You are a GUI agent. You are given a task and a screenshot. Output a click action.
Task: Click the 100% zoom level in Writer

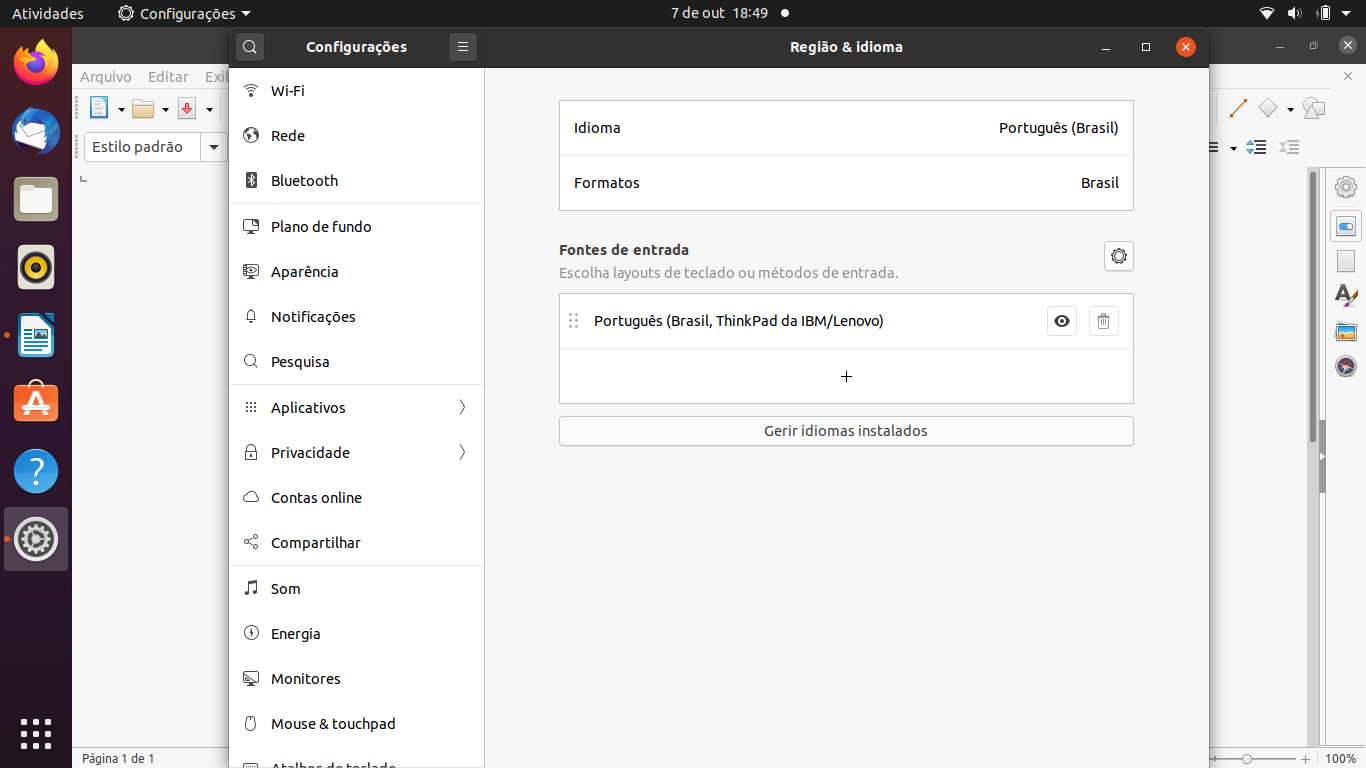pyautogui.click(x=1341, y=759)
